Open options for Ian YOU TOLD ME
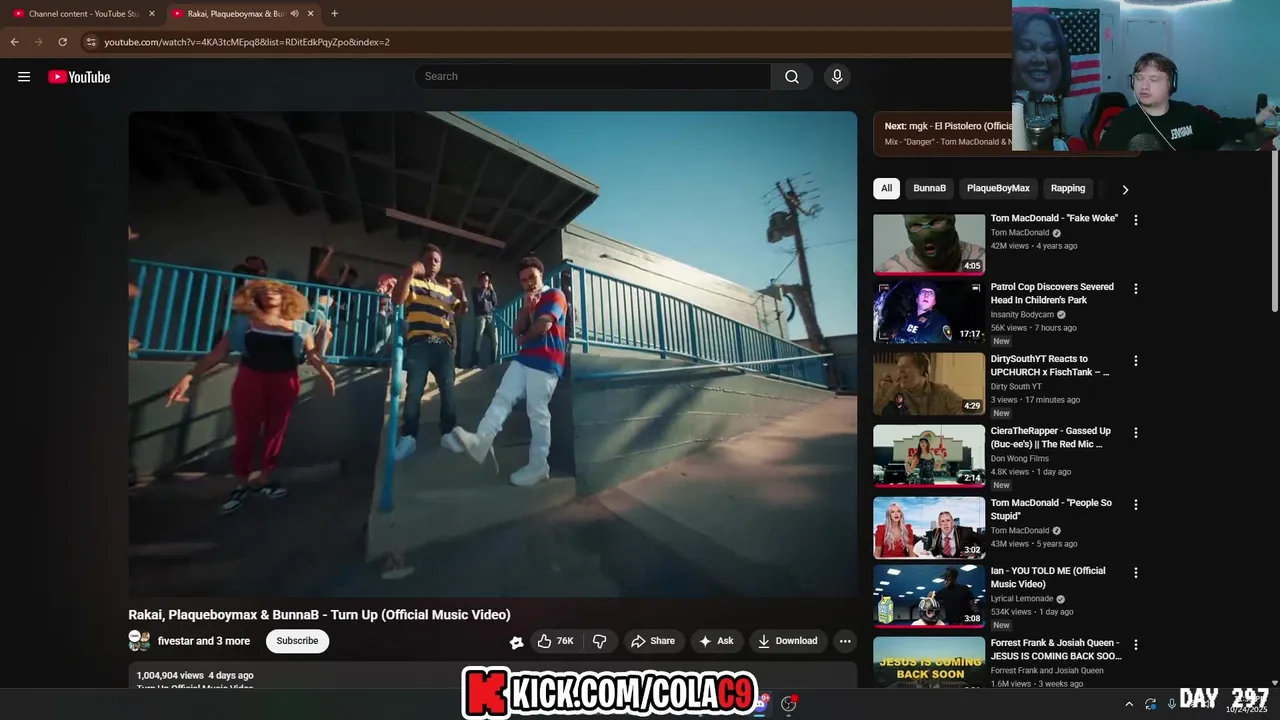 point(1135,573)
